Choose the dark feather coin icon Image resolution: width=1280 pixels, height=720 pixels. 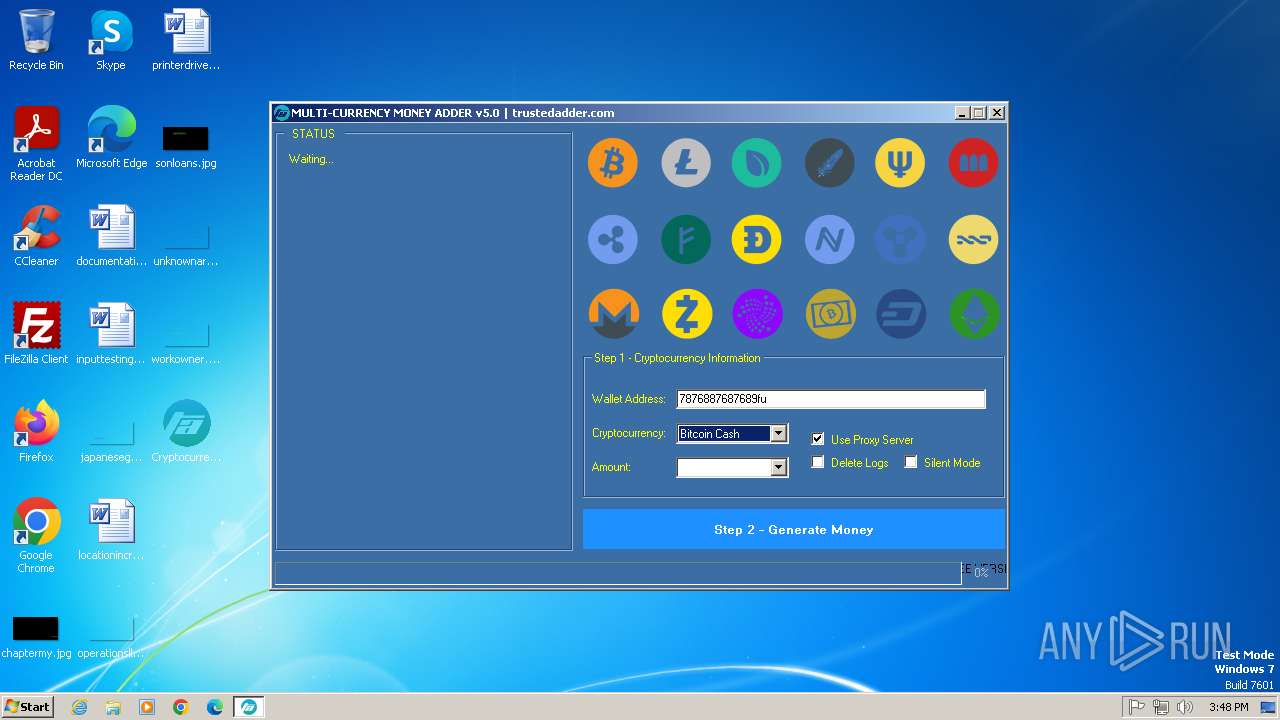click(830, 163)
